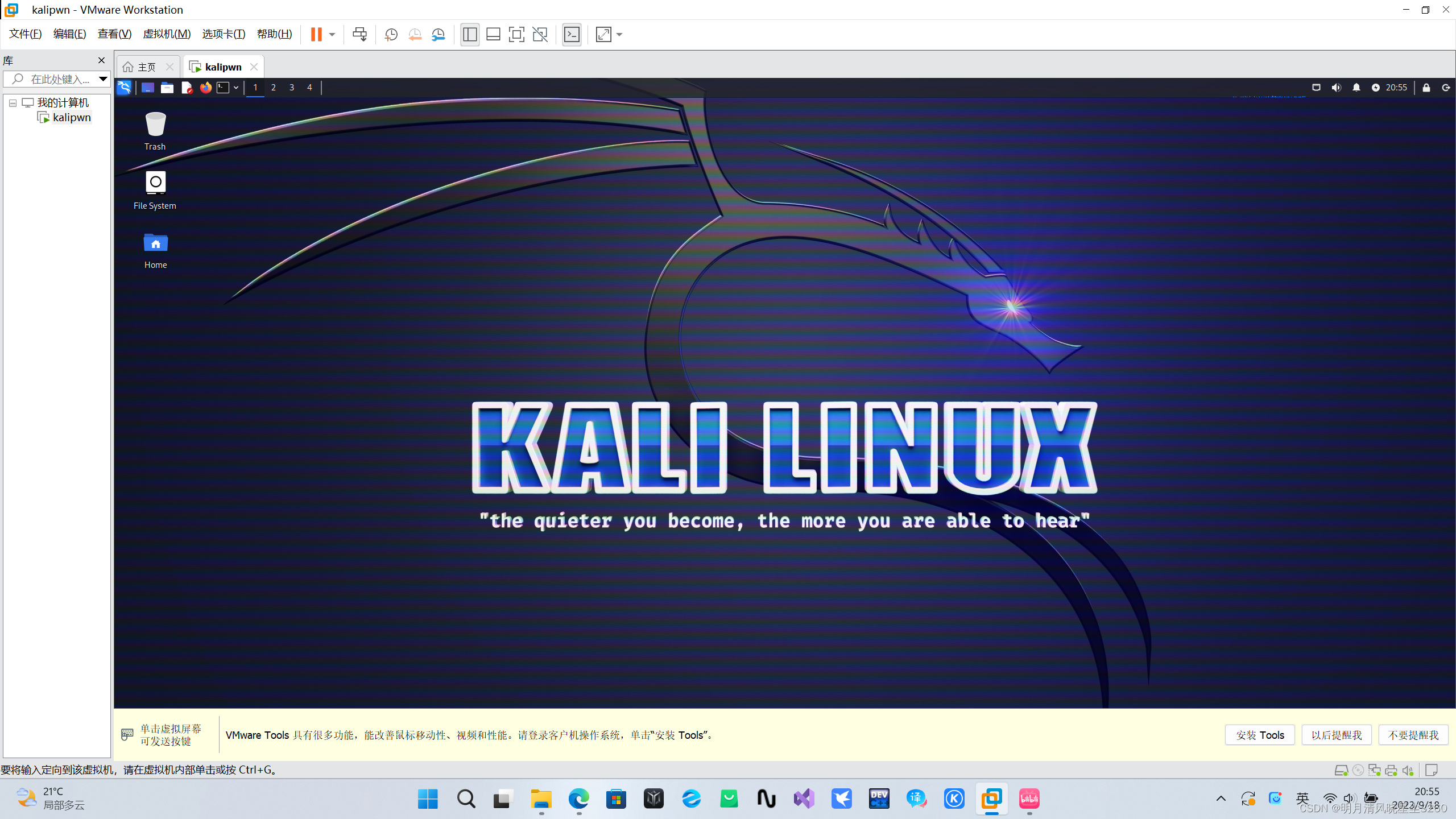Select kalipwn in the library tree
Image resolution: width=1456 pixels, height=819 pixels.
coord(72,118)
